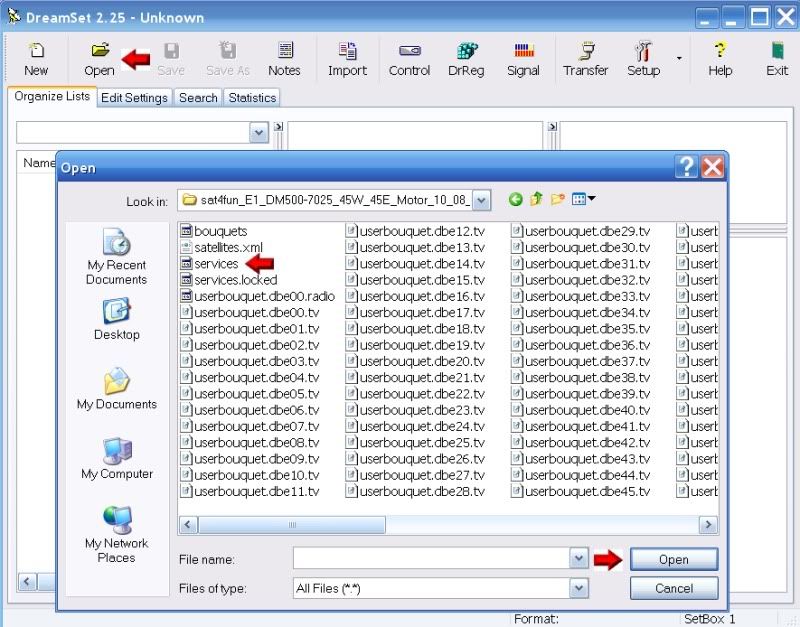Click the Cancel button
The height and width of the screenshot is (627, 800).
674,588
